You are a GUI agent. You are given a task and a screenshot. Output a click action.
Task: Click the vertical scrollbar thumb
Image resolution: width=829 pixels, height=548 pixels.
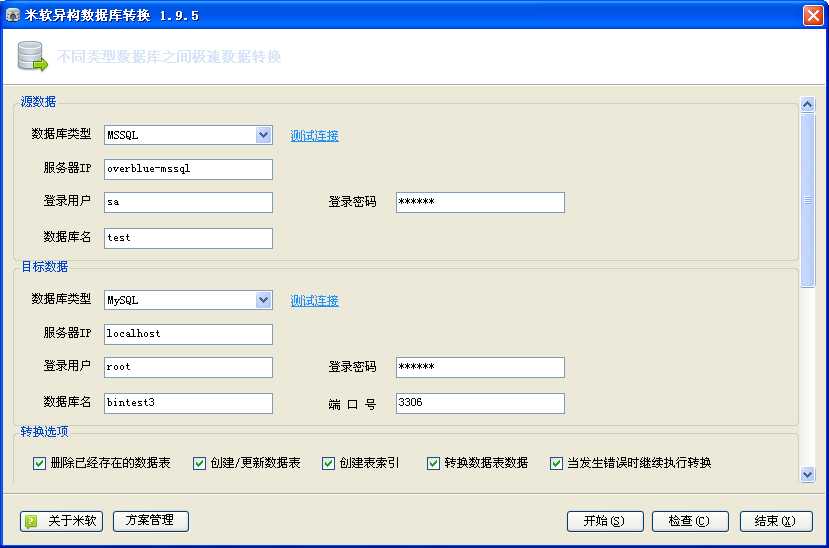tap(807, 200)
